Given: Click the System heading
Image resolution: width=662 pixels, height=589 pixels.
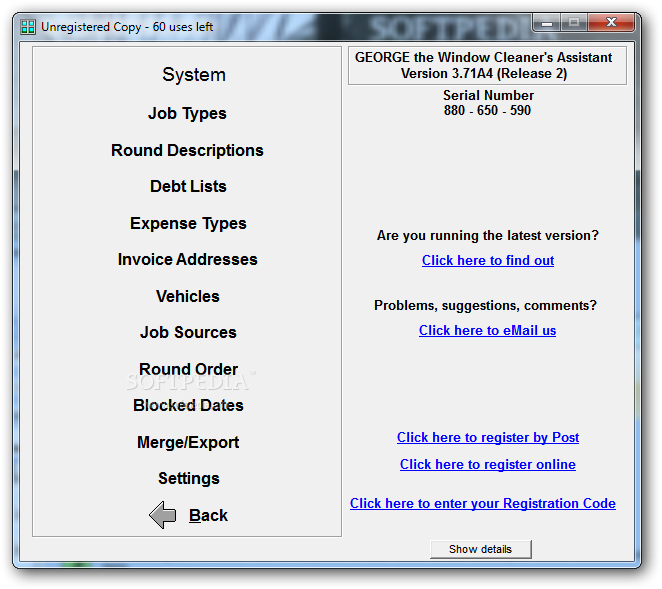Looking at the screenshot, I should tap(194, 75).
